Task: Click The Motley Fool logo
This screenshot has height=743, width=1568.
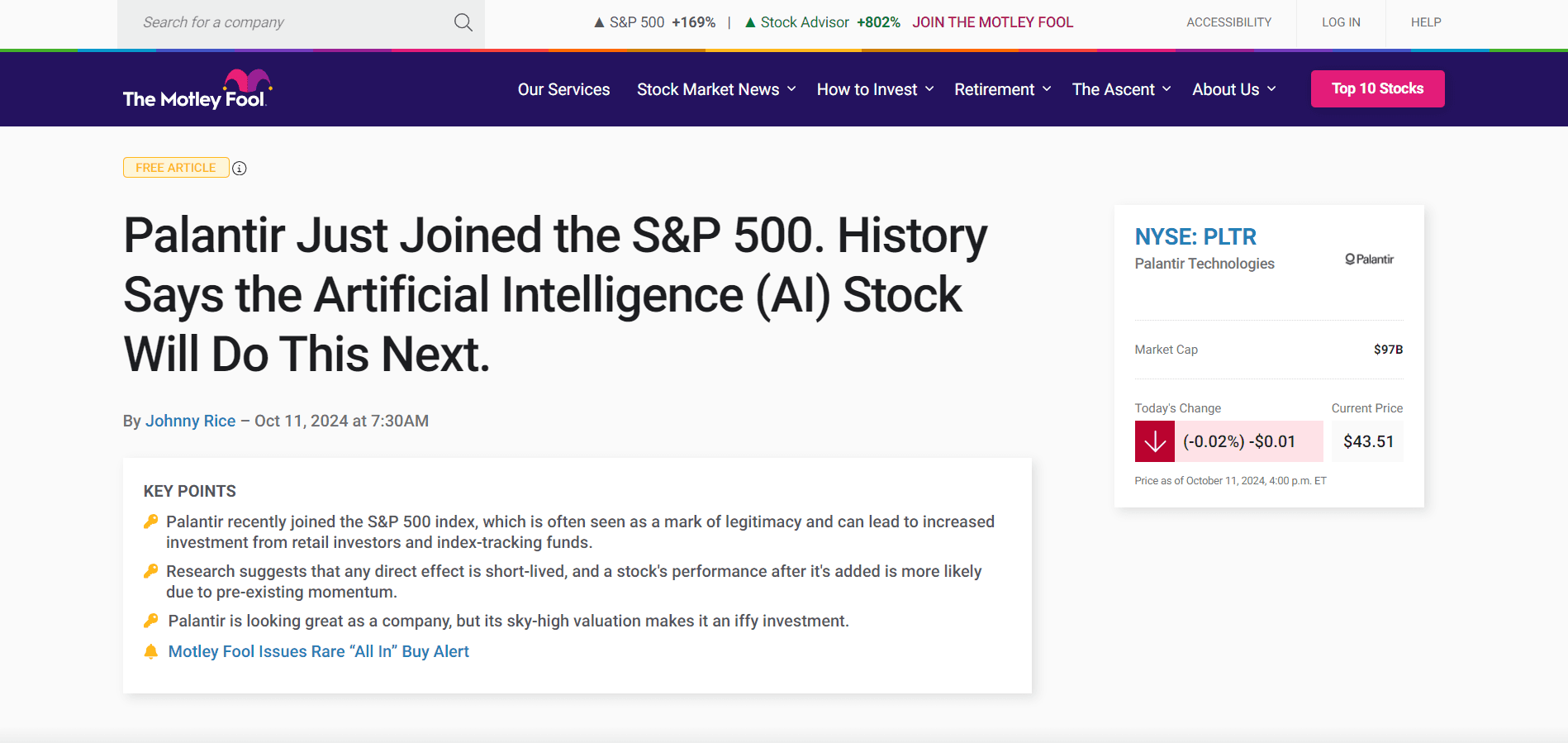Action: [197, 89]
